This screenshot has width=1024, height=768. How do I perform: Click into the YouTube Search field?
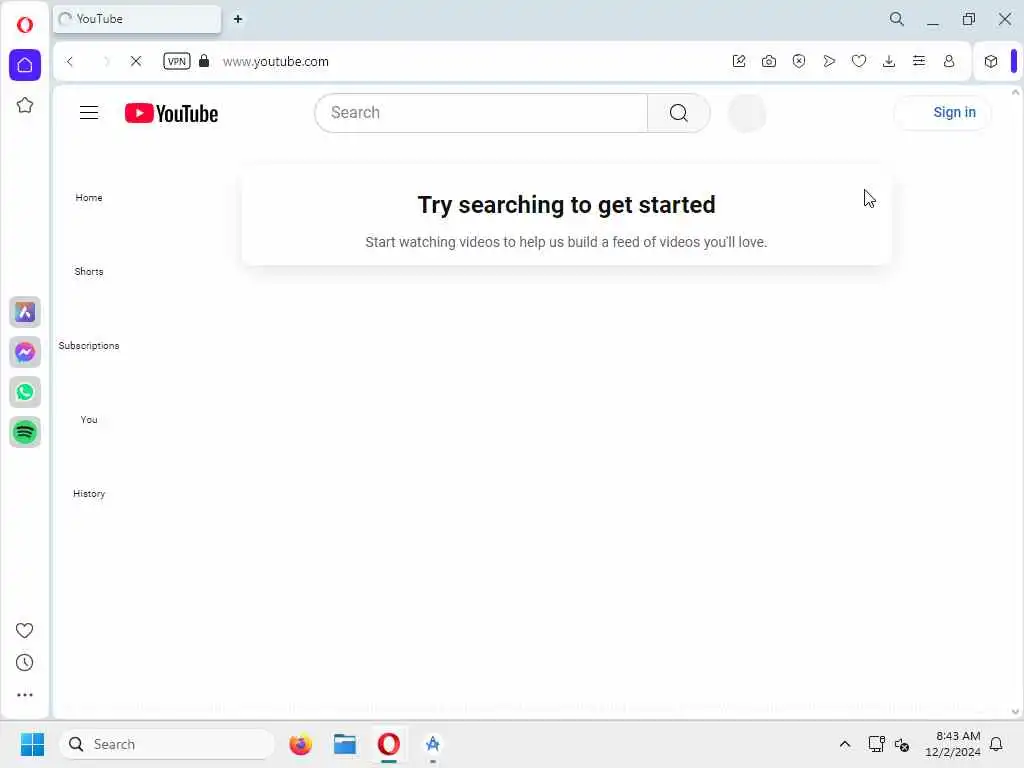tap(481, 113)
